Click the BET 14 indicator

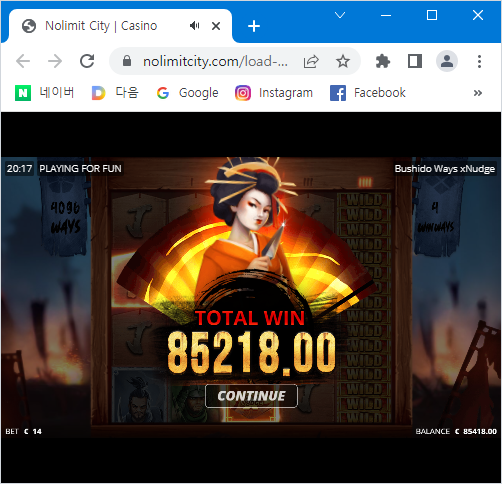pos(23,431)
